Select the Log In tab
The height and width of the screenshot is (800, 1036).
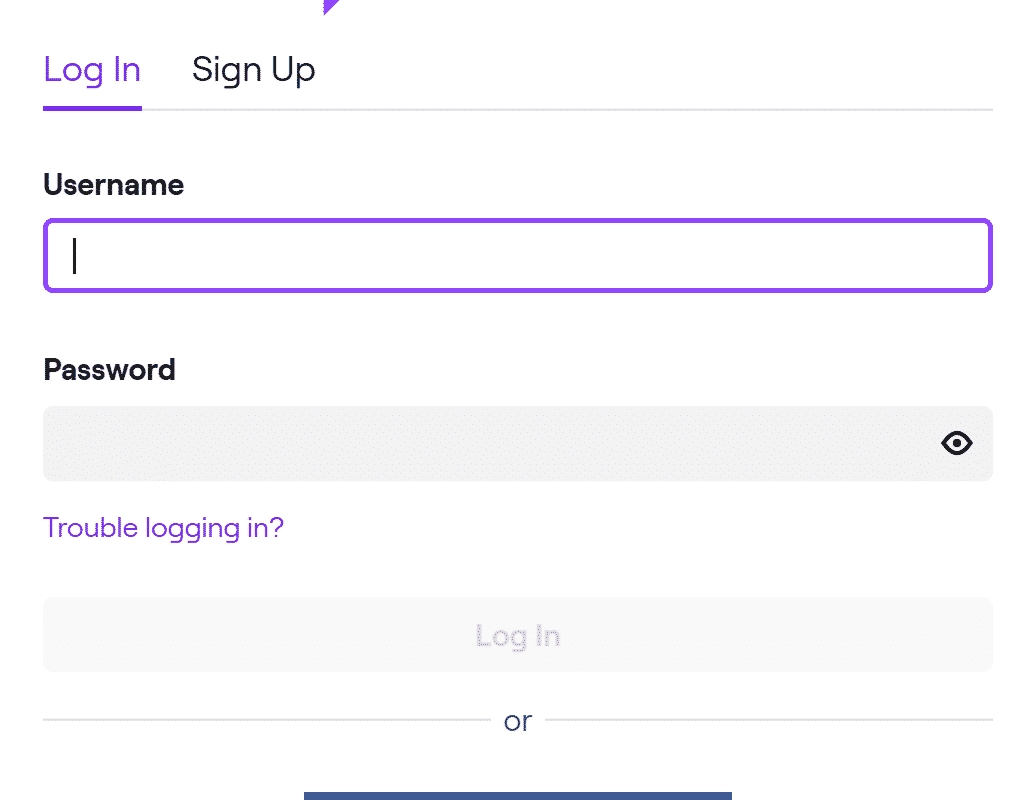92,70
